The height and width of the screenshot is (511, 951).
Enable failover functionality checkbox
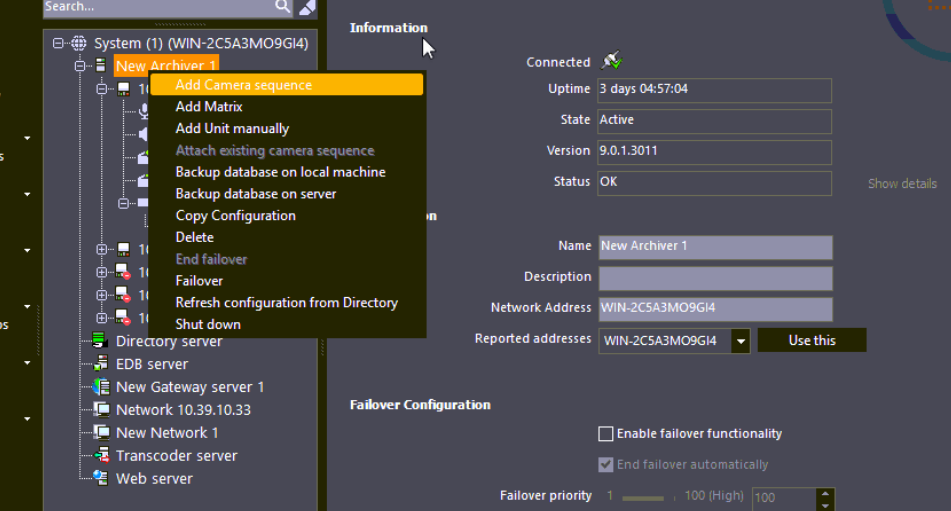click(605, 434)
